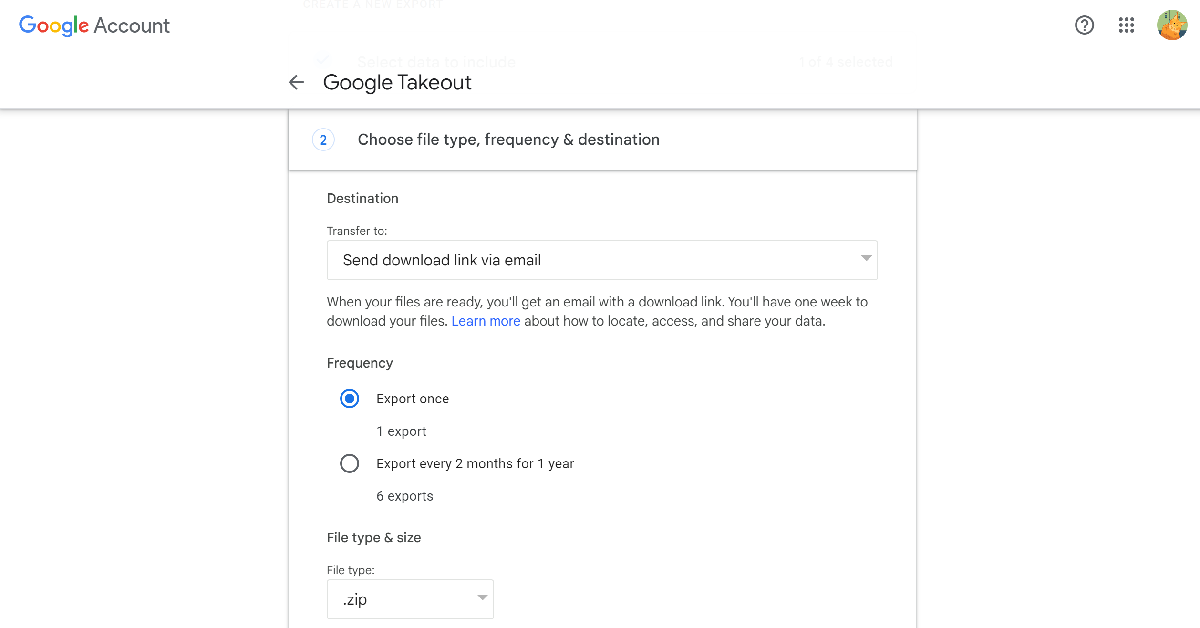Click the back arrow beside Google Takeout
Viewport: 1200px width, 628px height.
(x=296, y=83)
